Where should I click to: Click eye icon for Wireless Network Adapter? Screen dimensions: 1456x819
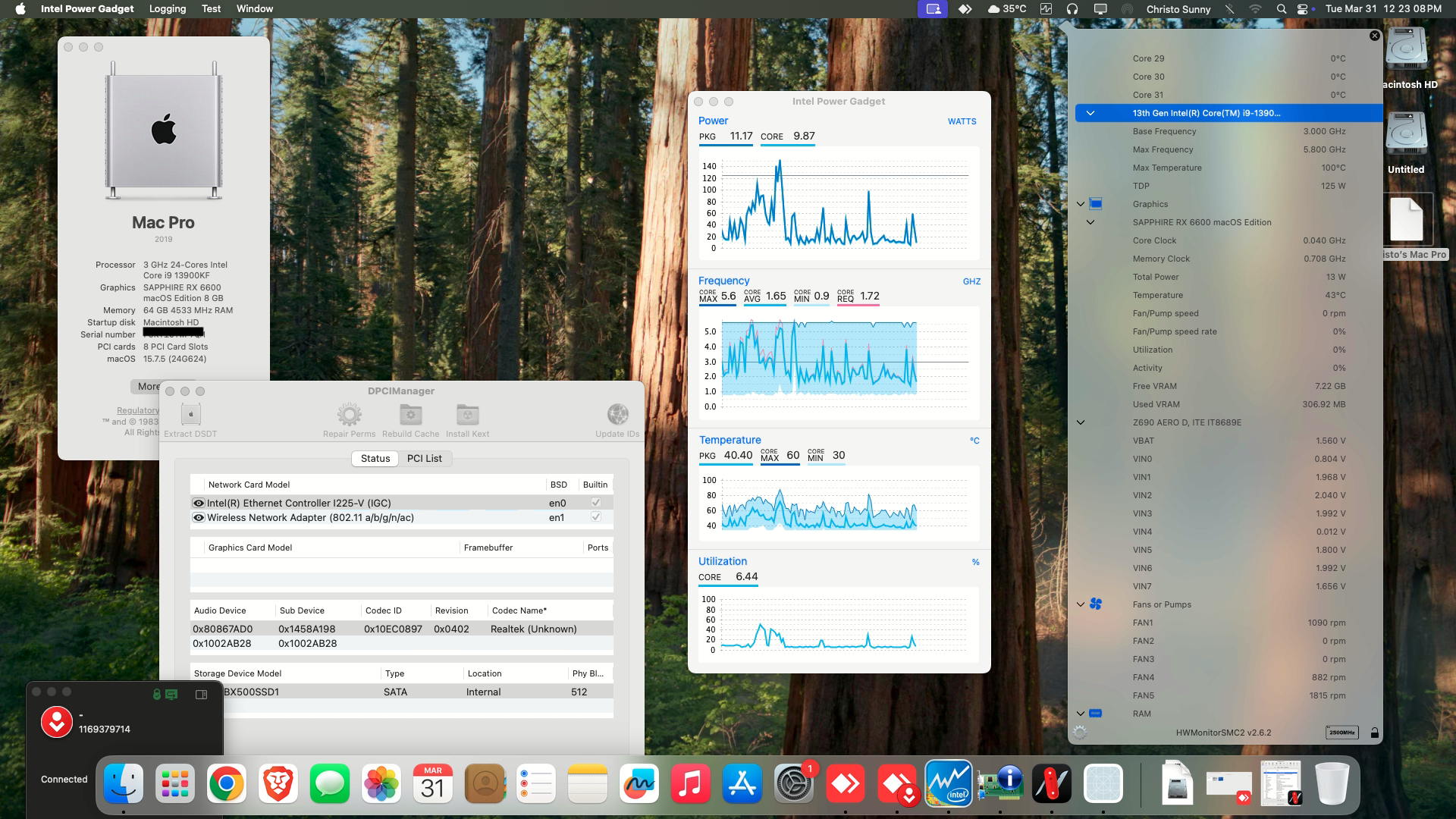coord(199,517)
